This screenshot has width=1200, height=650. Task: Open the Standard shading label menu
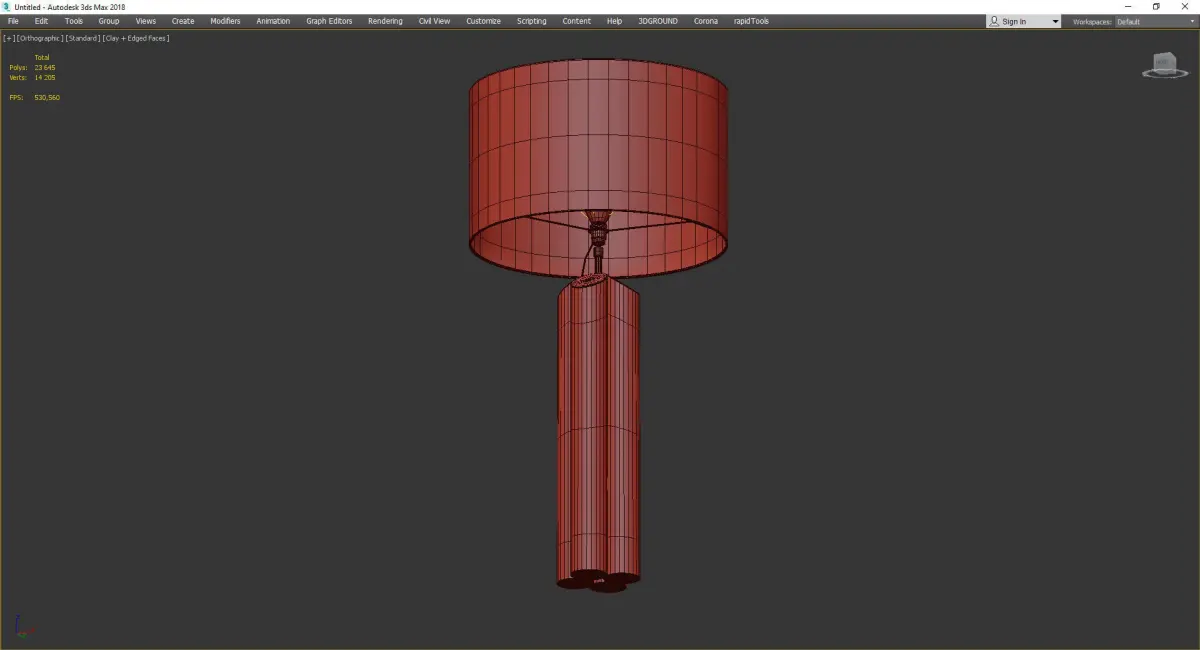83,38
